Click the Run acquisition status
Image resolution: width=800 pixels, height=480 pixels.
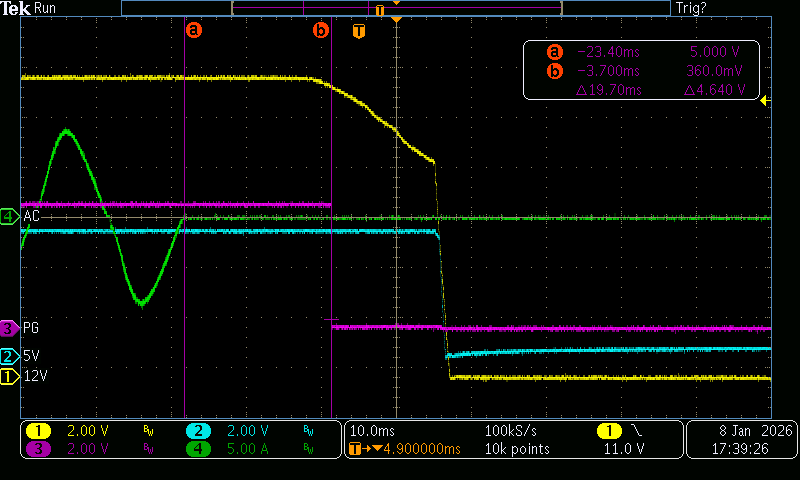46,8
